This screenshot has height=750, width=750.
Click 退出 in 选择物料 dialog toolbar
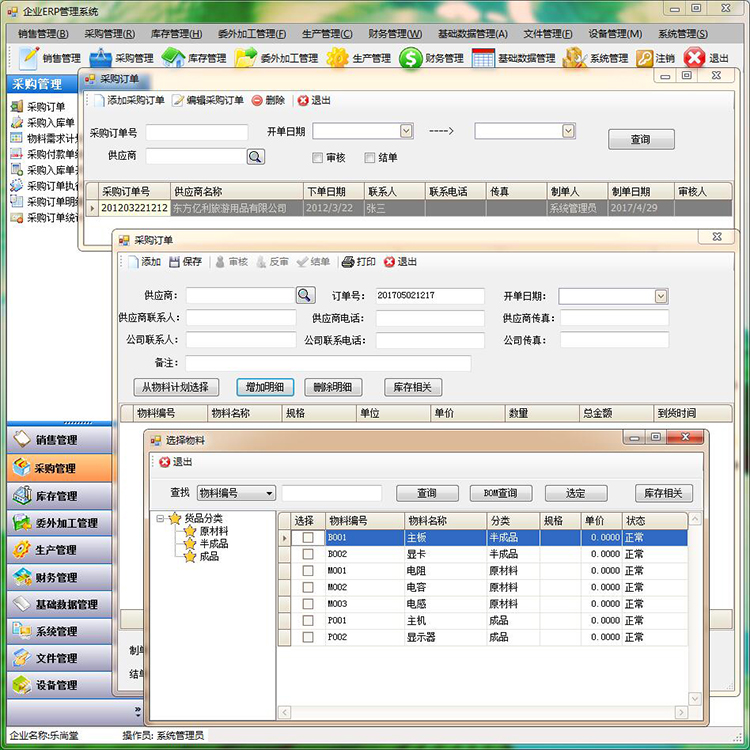coord(176,462)
